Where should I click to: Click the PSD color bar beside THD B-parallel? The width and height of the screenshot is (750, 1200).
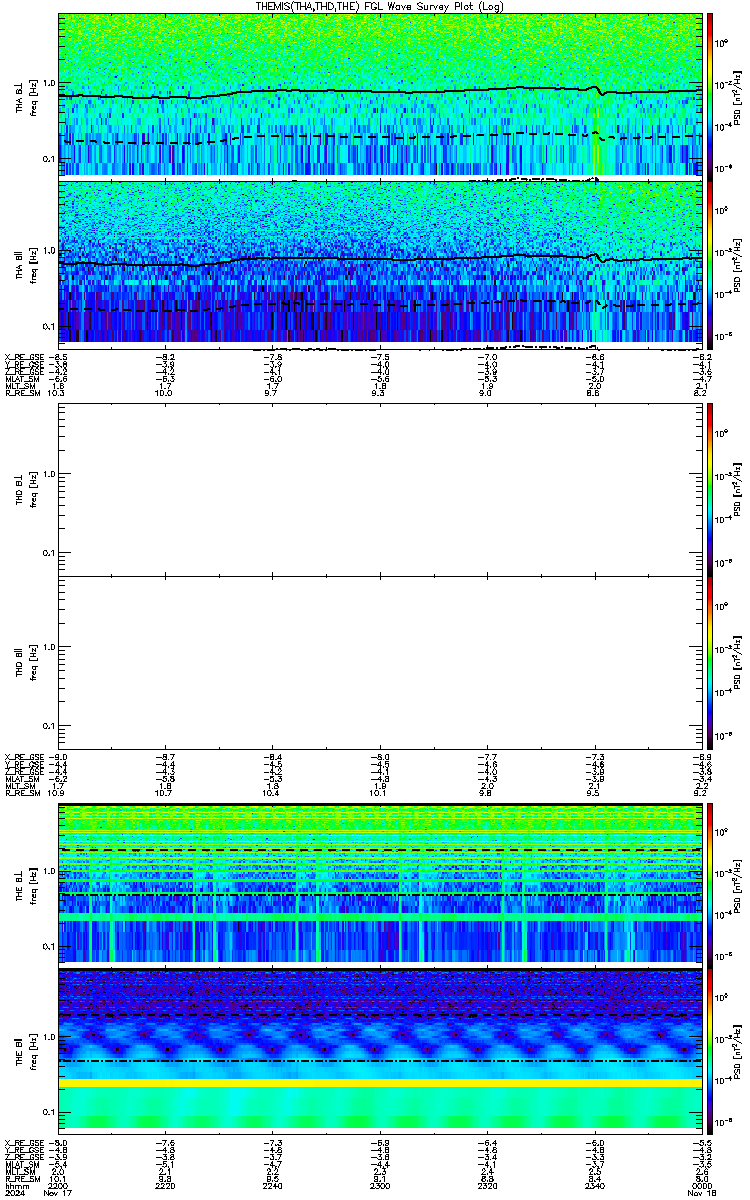click(x=710, y=662)
